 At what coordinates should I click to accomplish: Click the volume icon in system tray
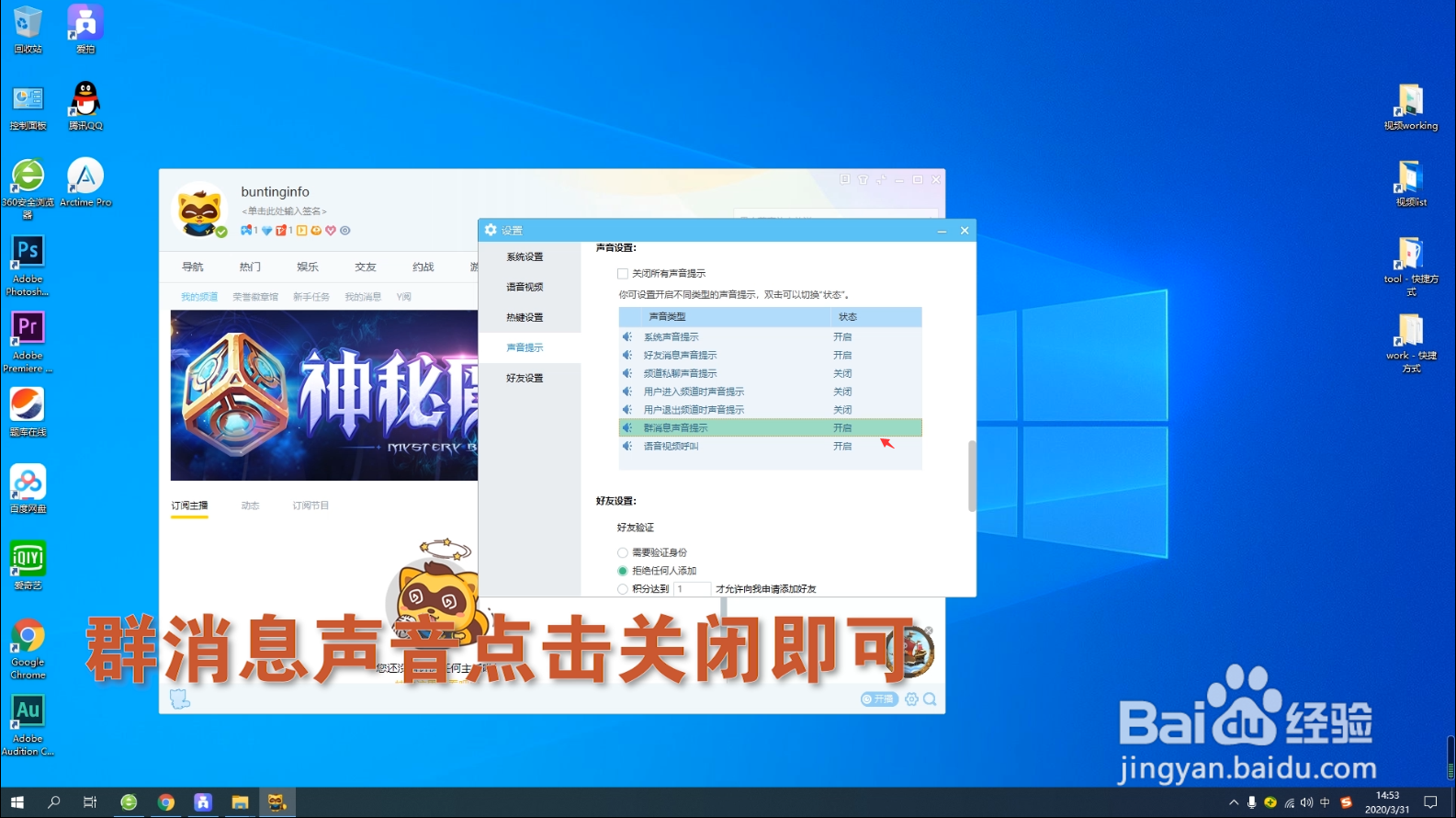[x=1306, y=802]
